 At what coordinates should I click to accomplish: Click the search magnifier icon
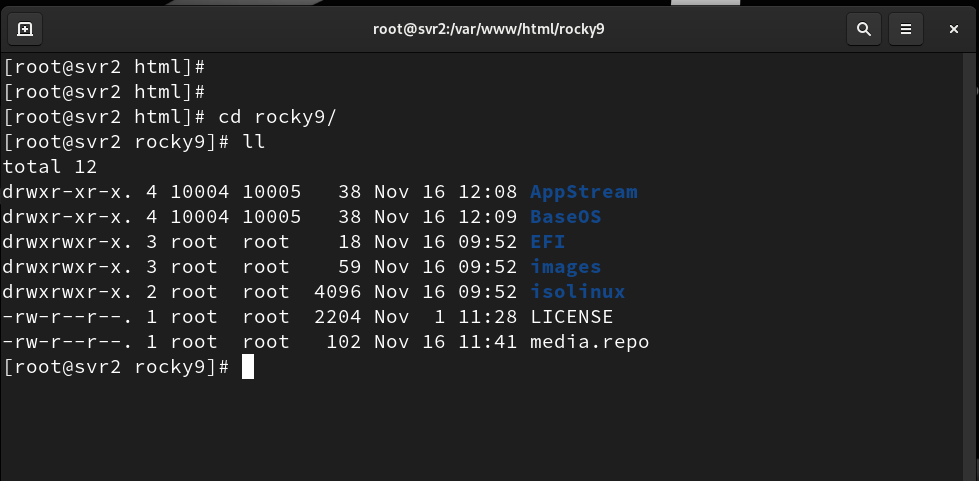pos(863,29)
